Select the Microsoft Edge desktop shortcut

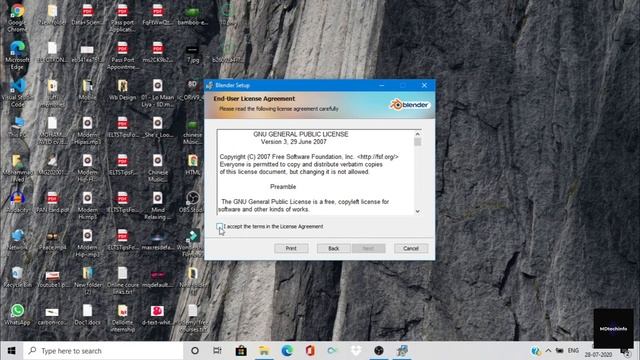click(x=17, y=55)
